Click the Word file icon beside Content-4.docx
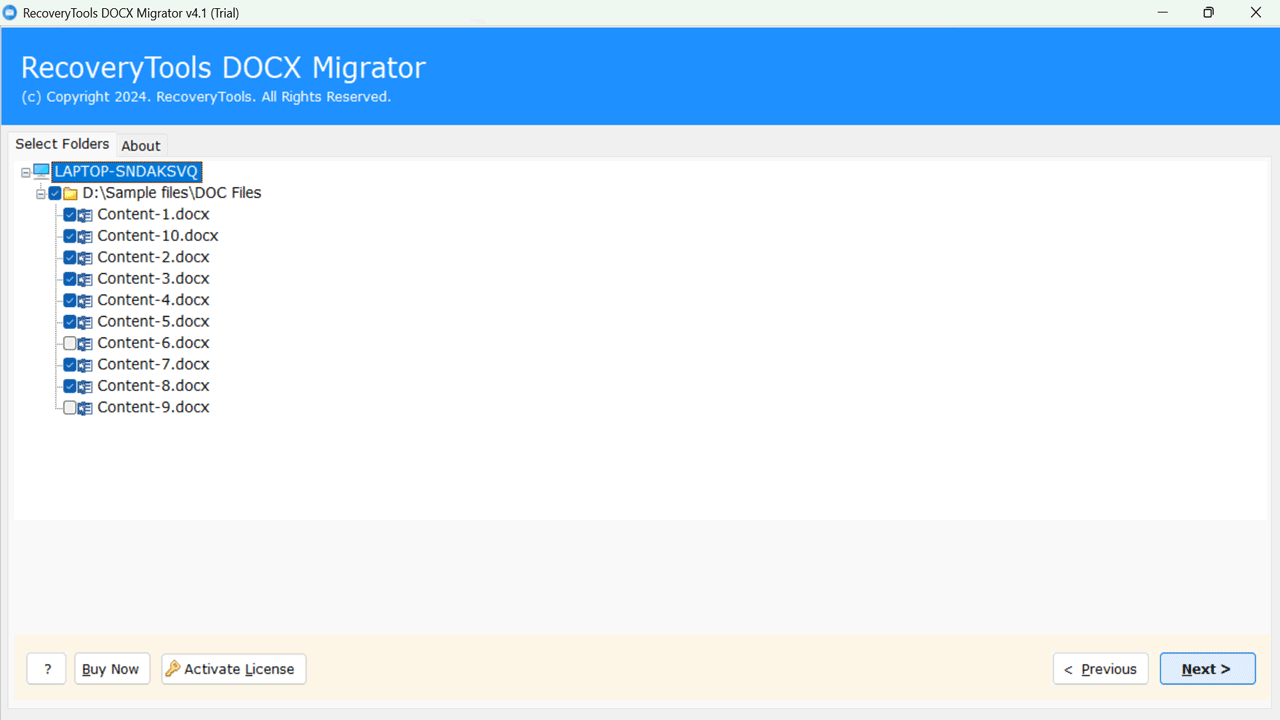The width and height of the screenshot is (1280, 720). (85, 301)
